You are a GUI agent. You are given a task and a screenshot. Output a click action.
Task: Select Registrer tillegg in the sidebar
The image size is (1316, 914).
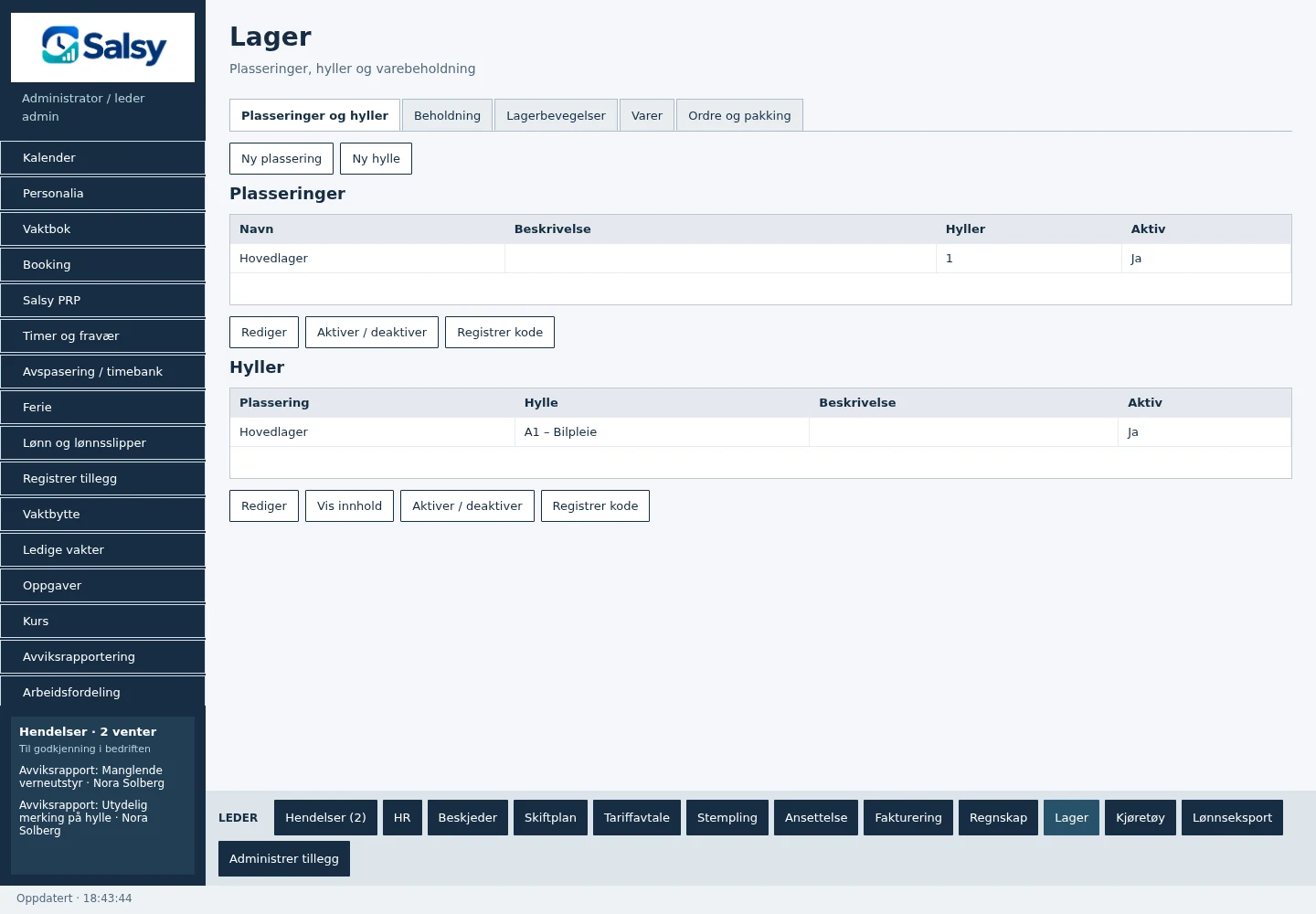102,478
